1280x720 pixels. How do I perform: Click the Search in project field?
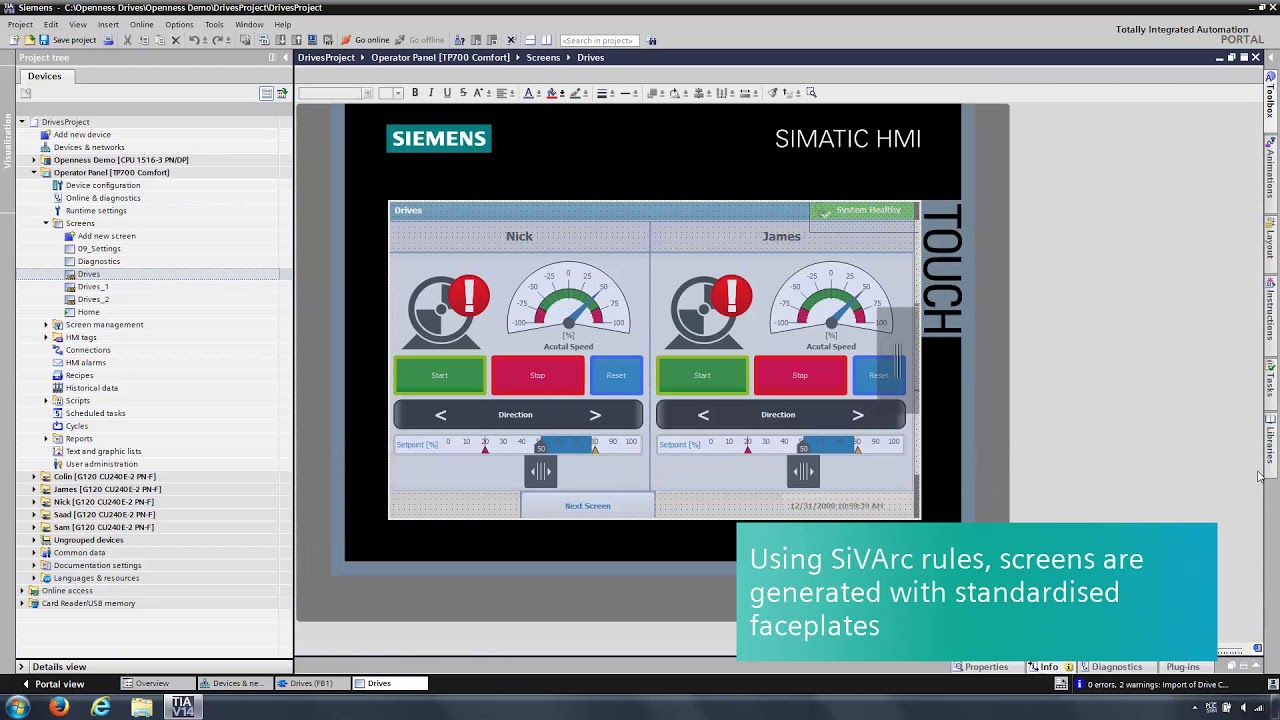coord(598,40)
